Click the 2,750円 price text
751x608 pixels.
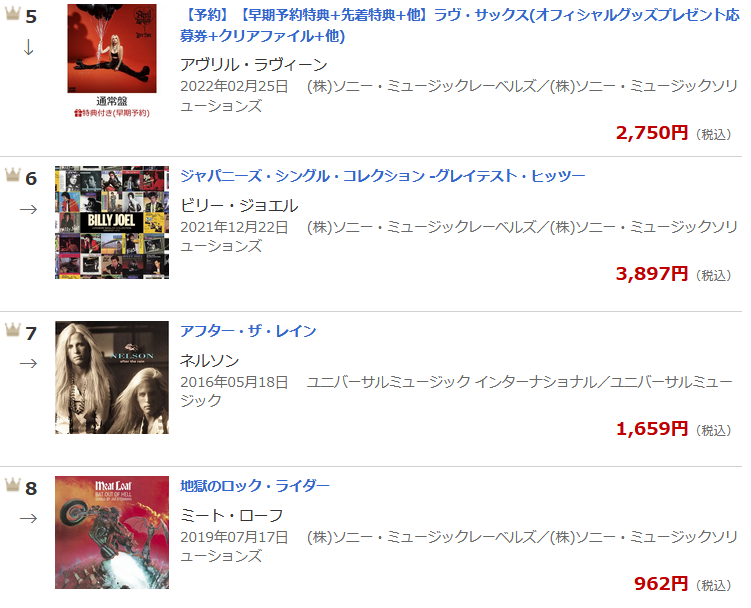point(652,133)
